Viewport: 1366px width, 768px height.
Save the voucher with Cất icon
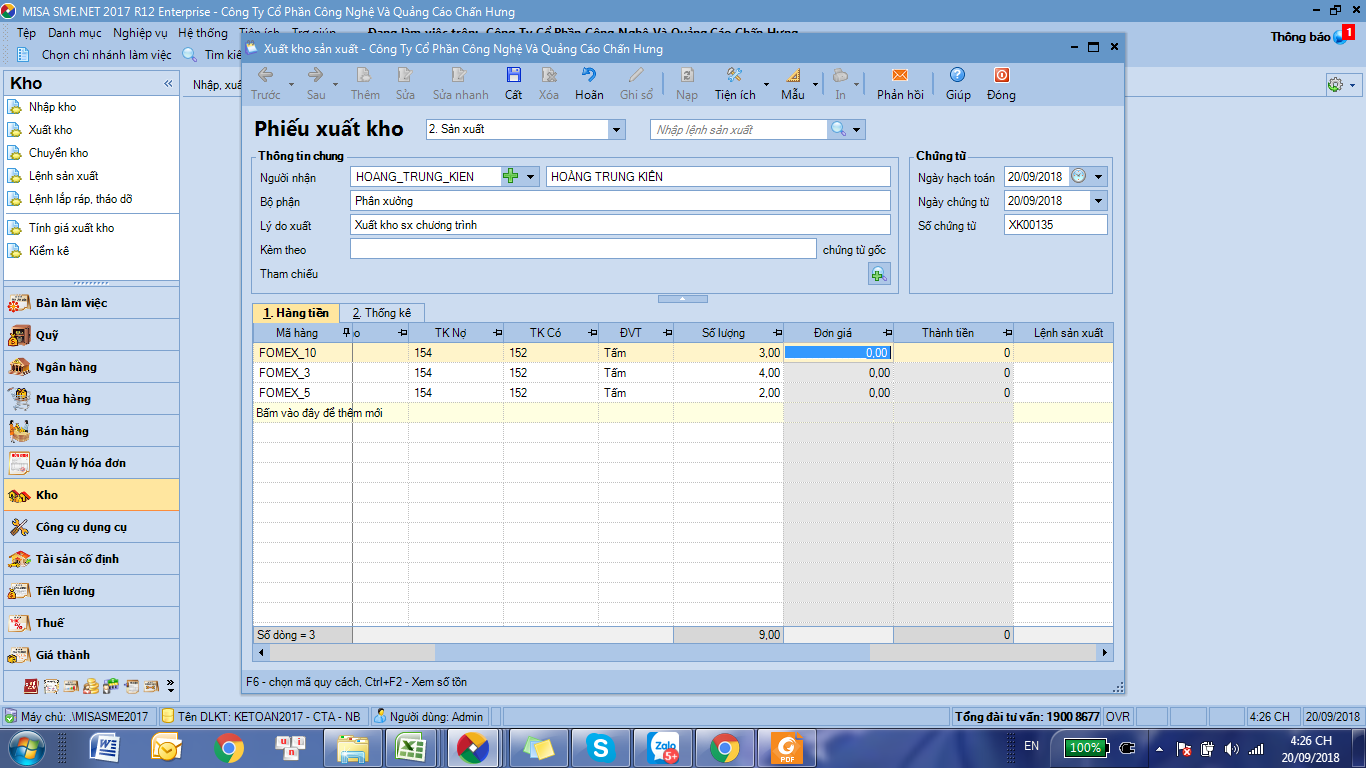(x=513, y=75)
